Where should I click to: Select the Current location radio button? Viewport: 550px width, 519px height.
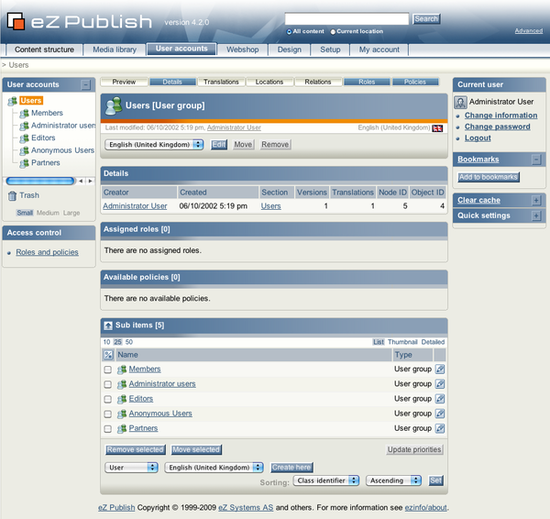[333, 32]
